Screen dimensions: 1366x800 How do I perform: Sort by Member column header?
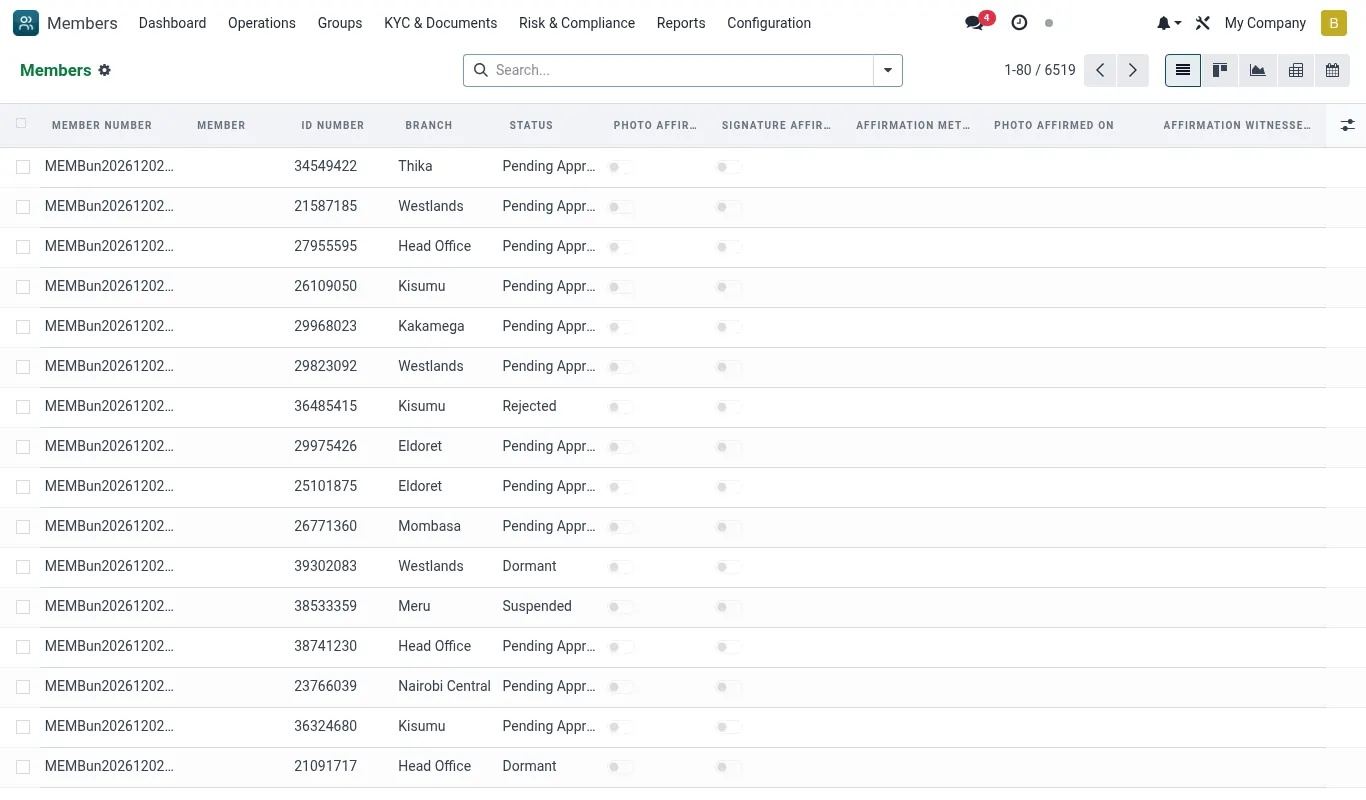[x=221, y=125]
